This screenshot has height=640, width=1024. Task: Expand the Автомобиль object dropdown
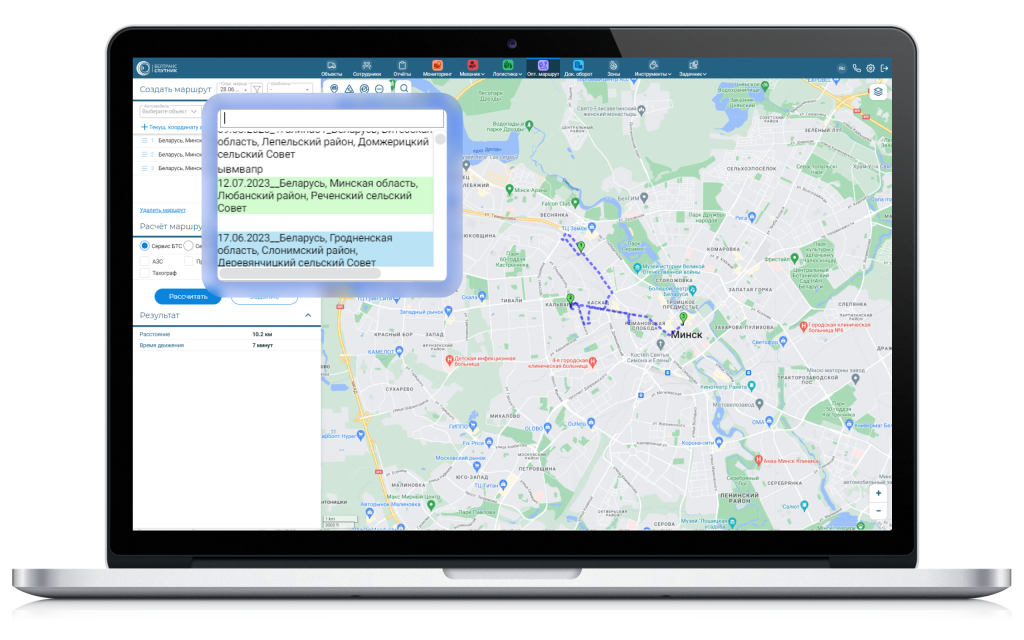tap(168, 112)
